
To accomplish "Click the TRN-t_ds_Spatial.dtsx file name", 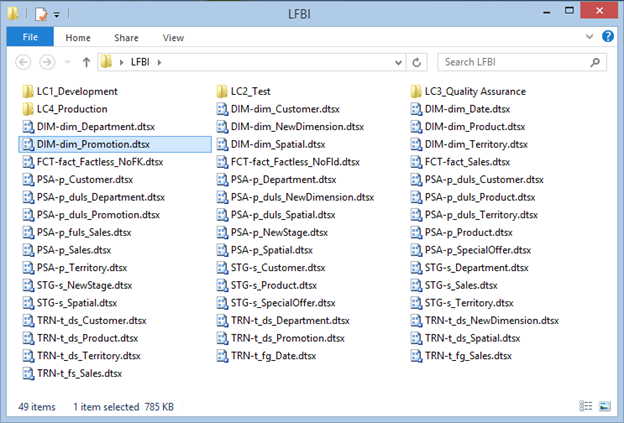I will [472, 338].
